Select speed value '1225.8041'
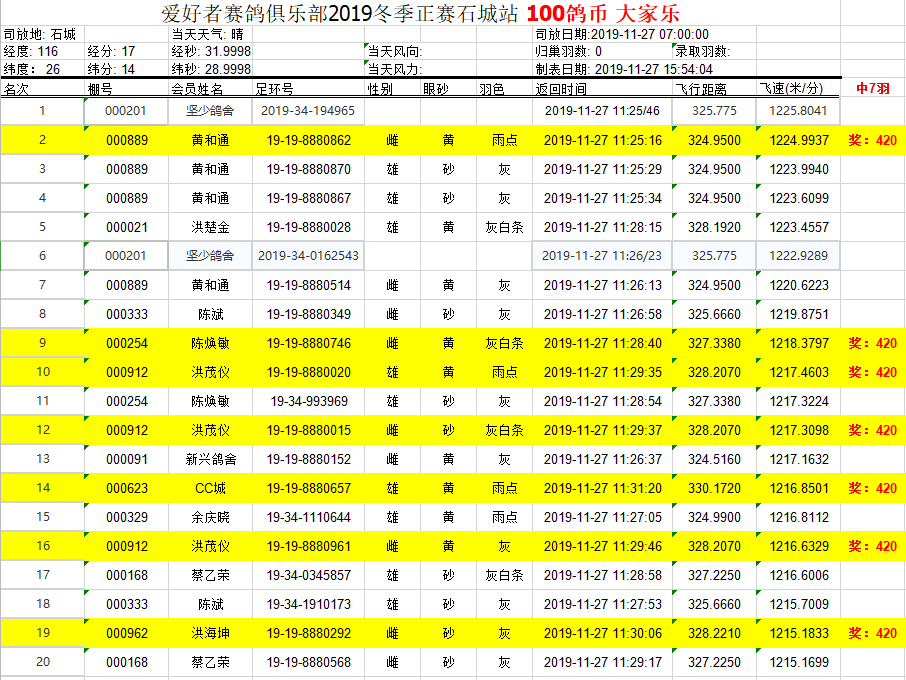The height and width of the screenshot is (680, 906). [x=798, y=110]
